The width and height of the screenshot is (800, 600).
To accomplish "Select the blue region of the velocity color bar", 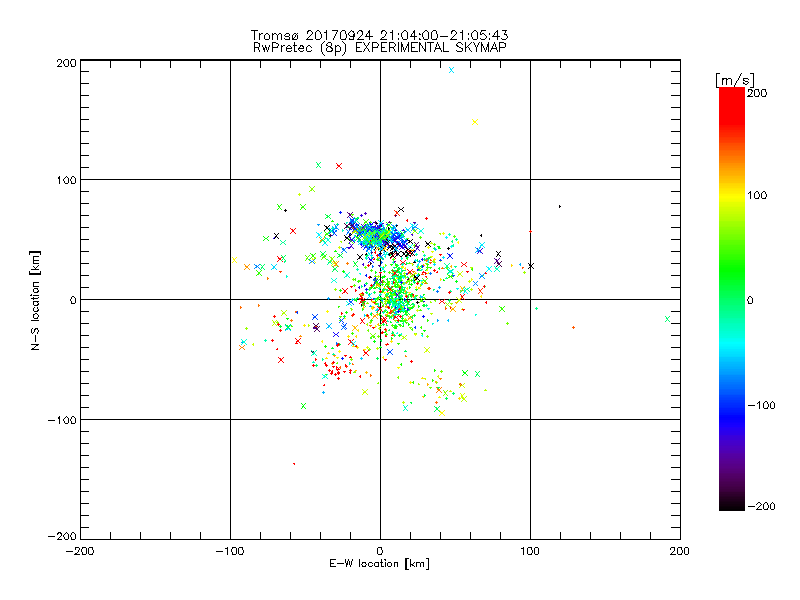I will [x=732, y=408].
